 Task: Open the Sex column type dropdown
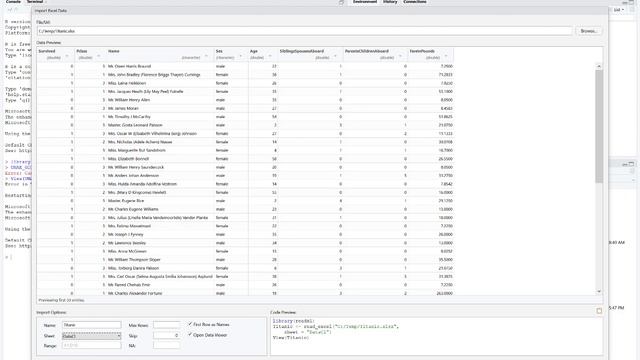point(240,57)
